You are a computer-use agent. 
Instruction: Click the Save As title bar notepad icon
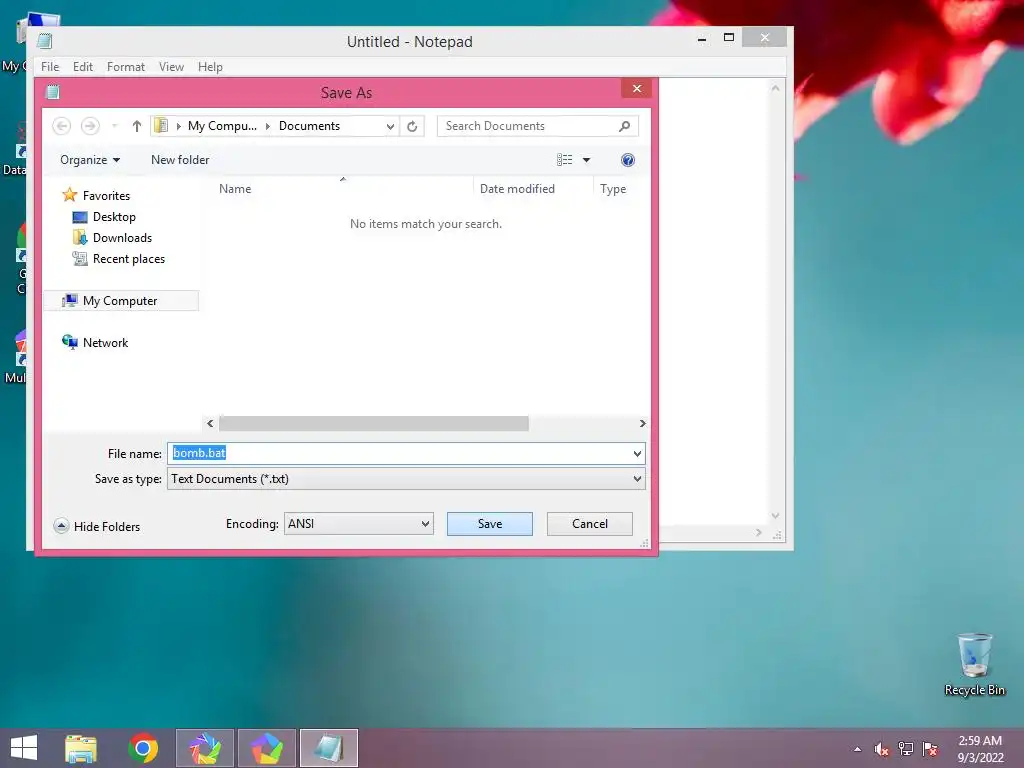(53, 92)
